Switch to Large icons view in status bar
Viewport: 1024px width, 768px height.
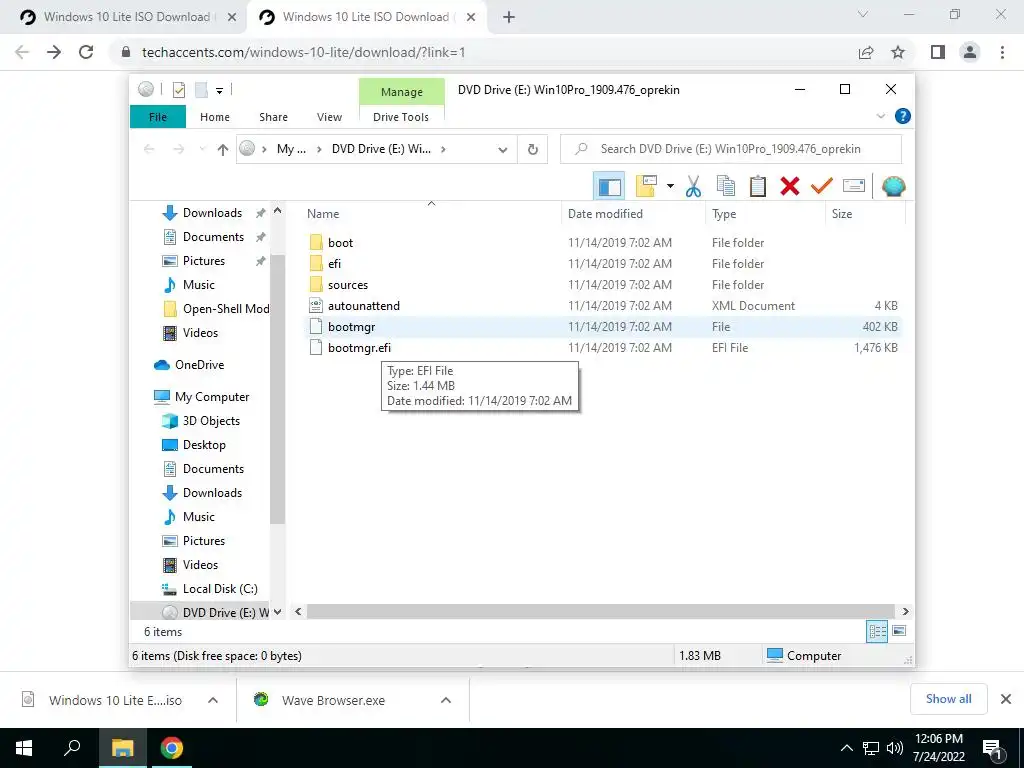[x=899, y=631]
